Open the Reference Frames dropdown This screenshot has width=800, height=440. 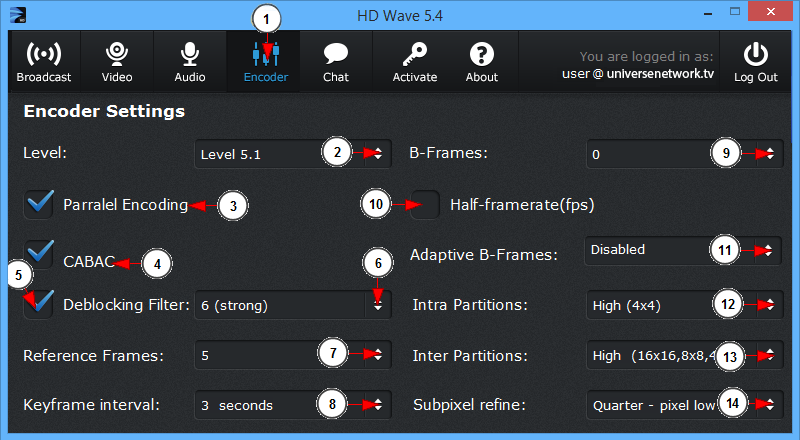[x=293, y=355]
